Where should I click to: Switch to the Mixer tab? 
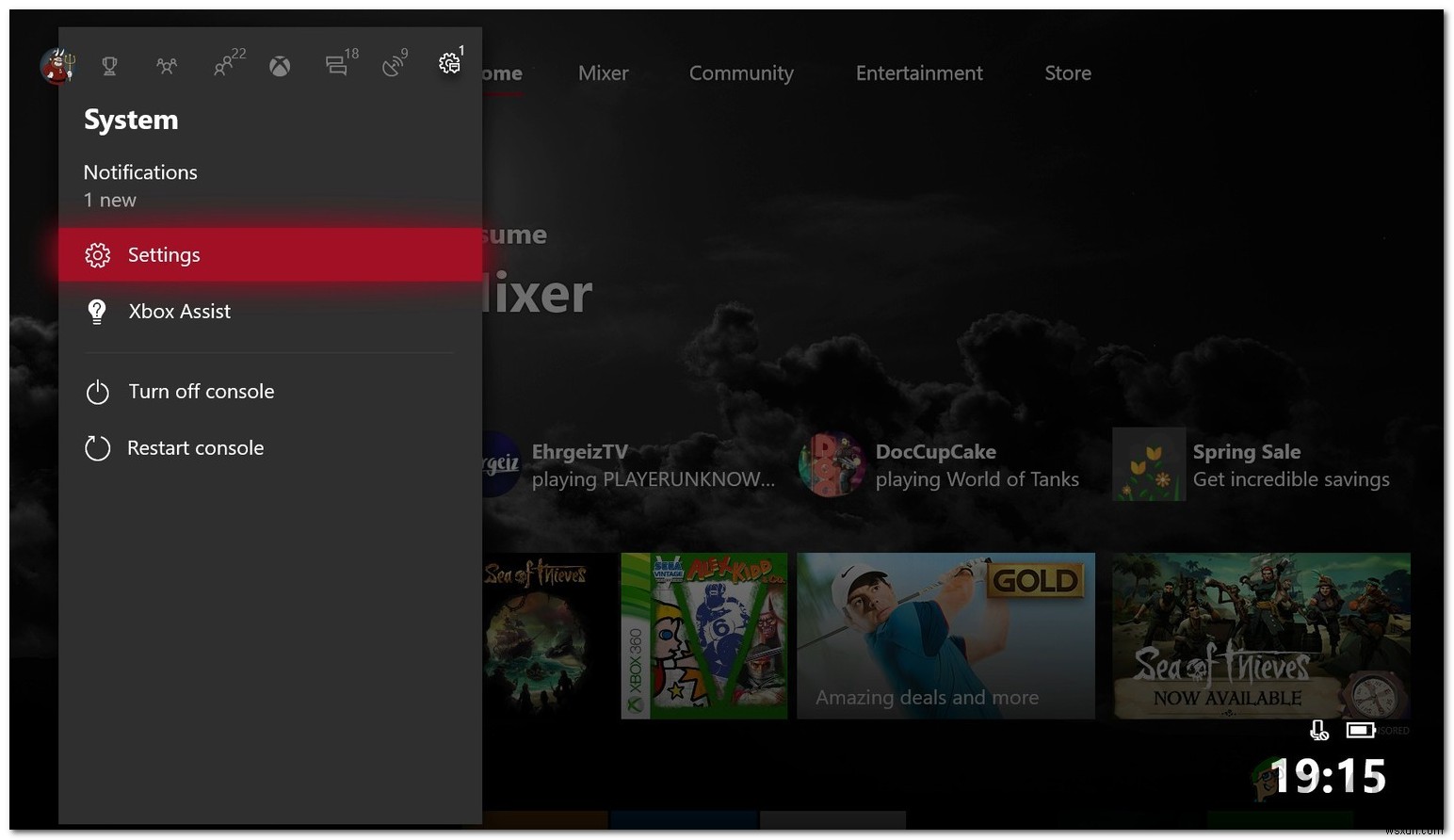[x=603, y=73]
